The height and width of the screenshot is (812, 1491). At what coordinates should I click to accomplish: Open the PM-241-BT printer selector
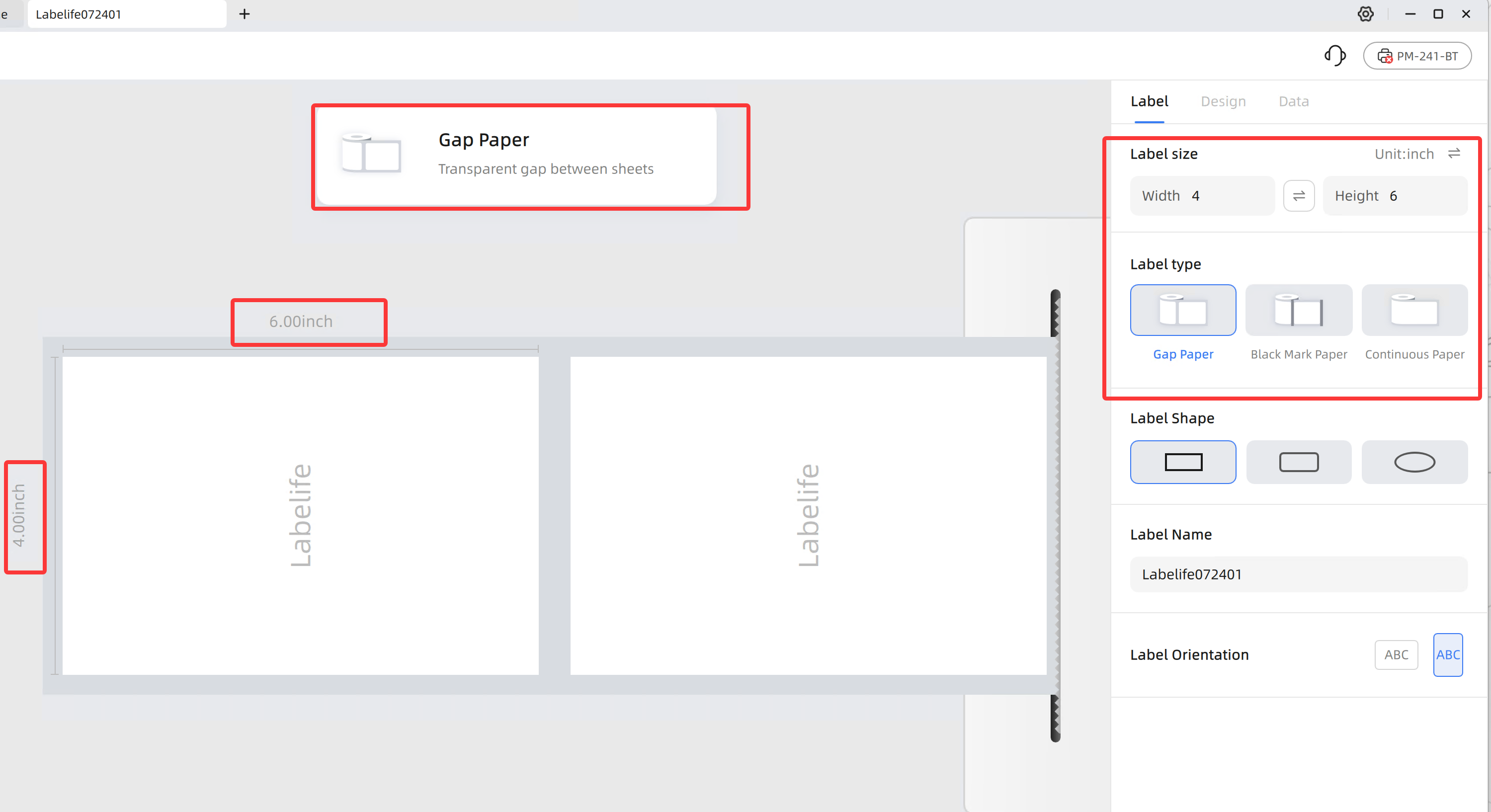pos(1417,56)
